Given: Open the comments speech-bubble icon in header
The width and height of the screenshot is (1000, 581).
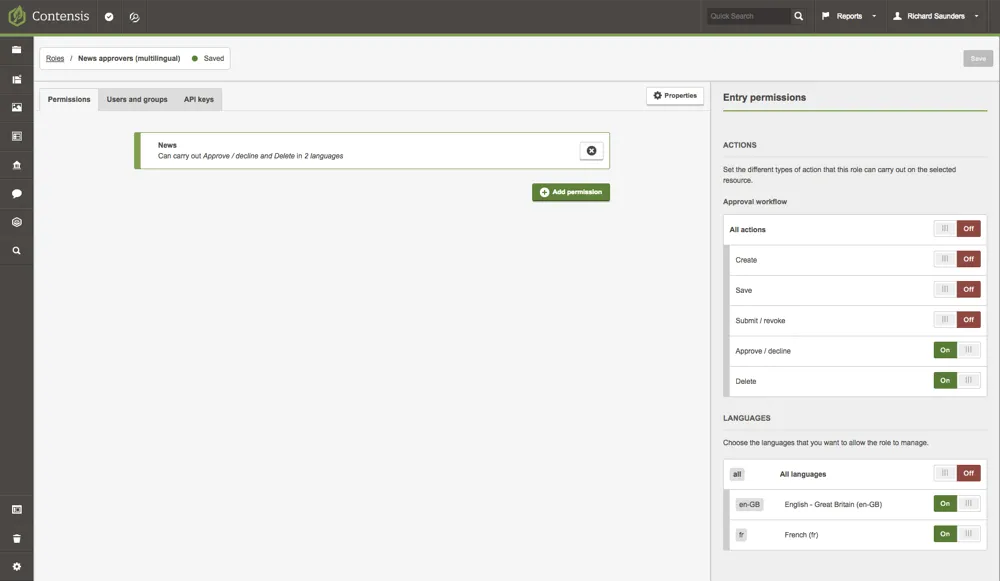Looking at the screenshot, I should pos(135,17).
